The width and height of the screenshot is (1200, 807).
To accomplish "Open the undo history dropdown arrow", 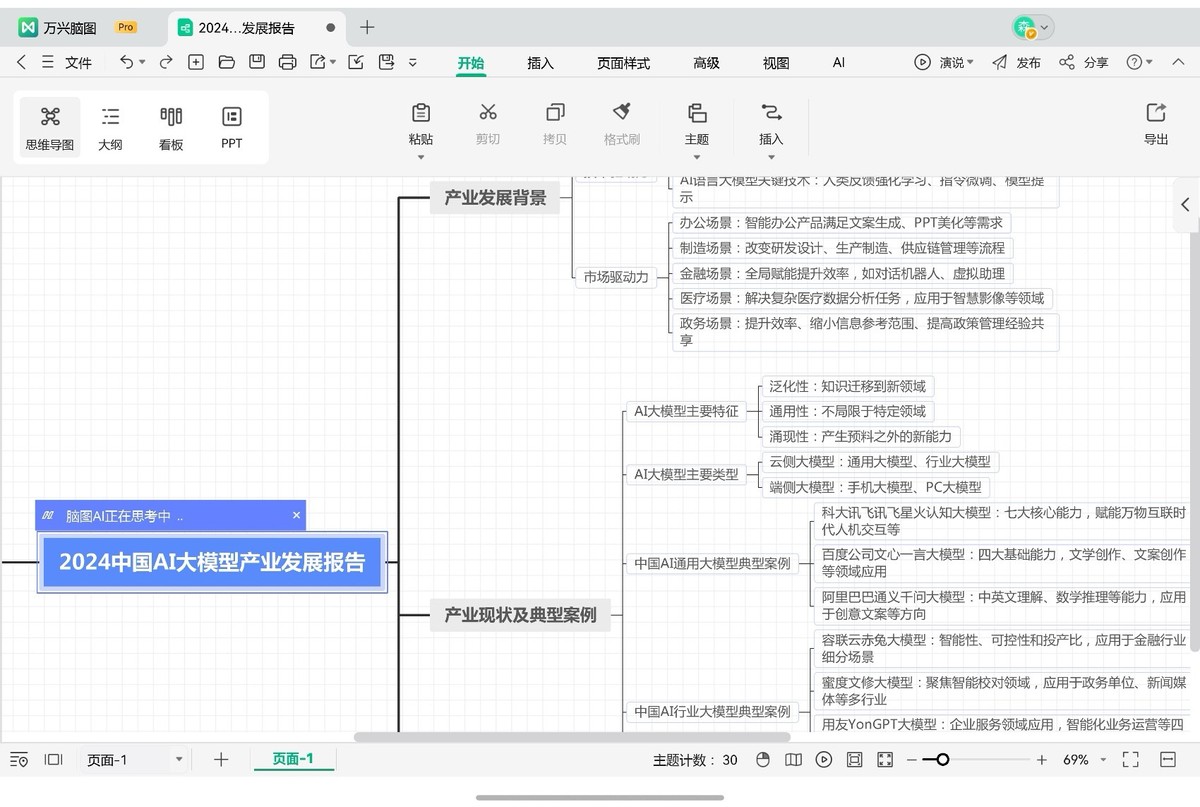I will pos(142,62).
